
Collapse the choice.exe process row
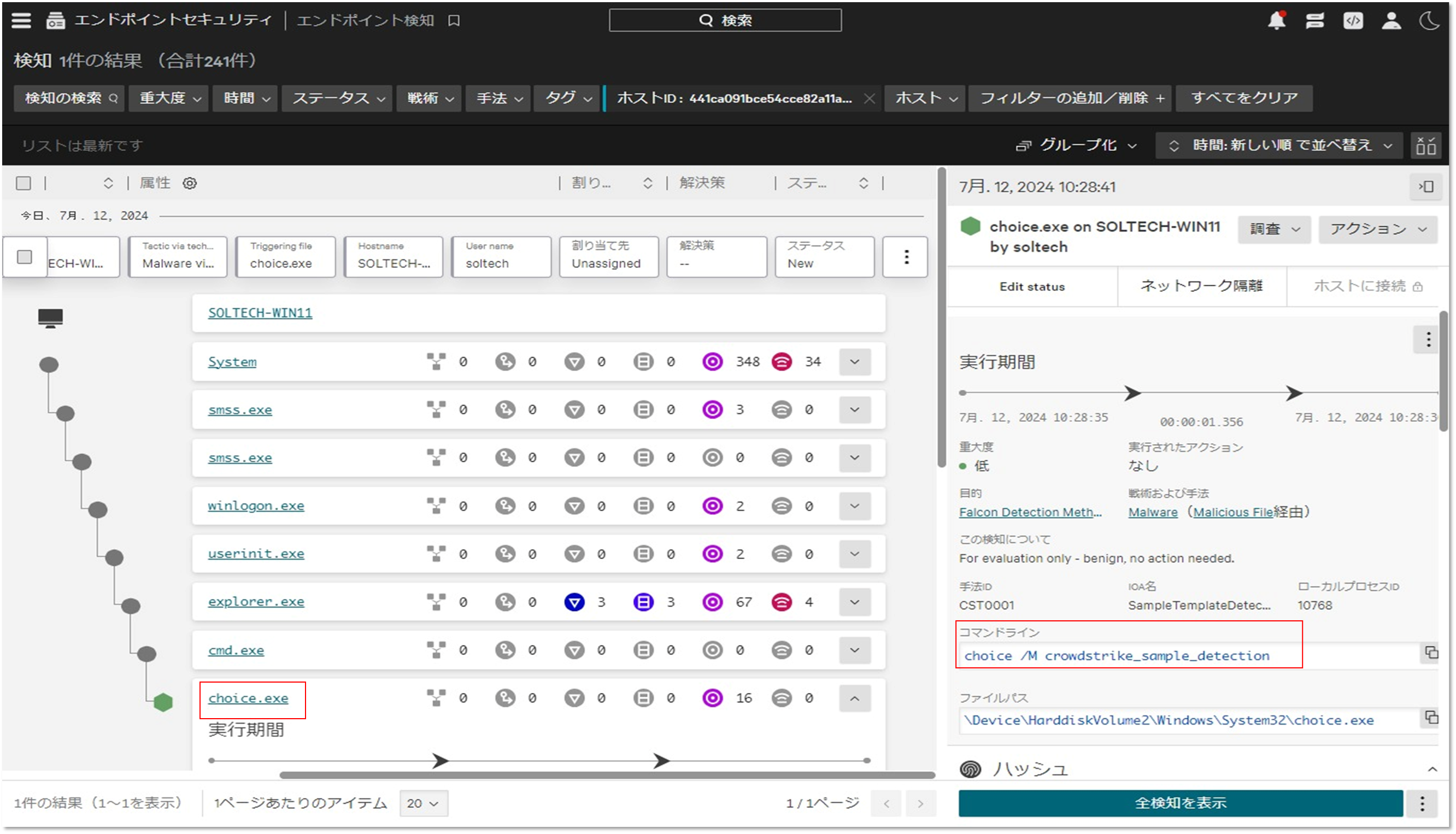[x=855, y=698]
